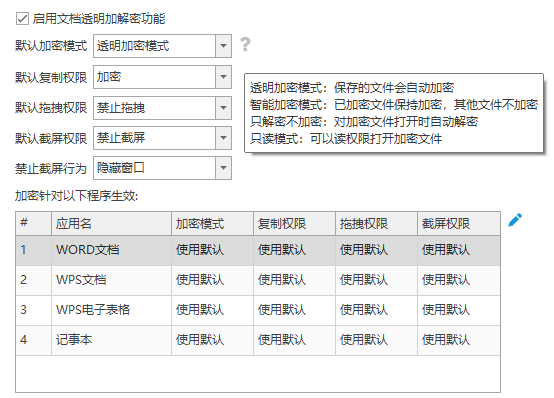Viewport: 554px width, 398px height.
Task: Select the WPS文档 row
Action: pyautogui.click(x=258, y=280)
